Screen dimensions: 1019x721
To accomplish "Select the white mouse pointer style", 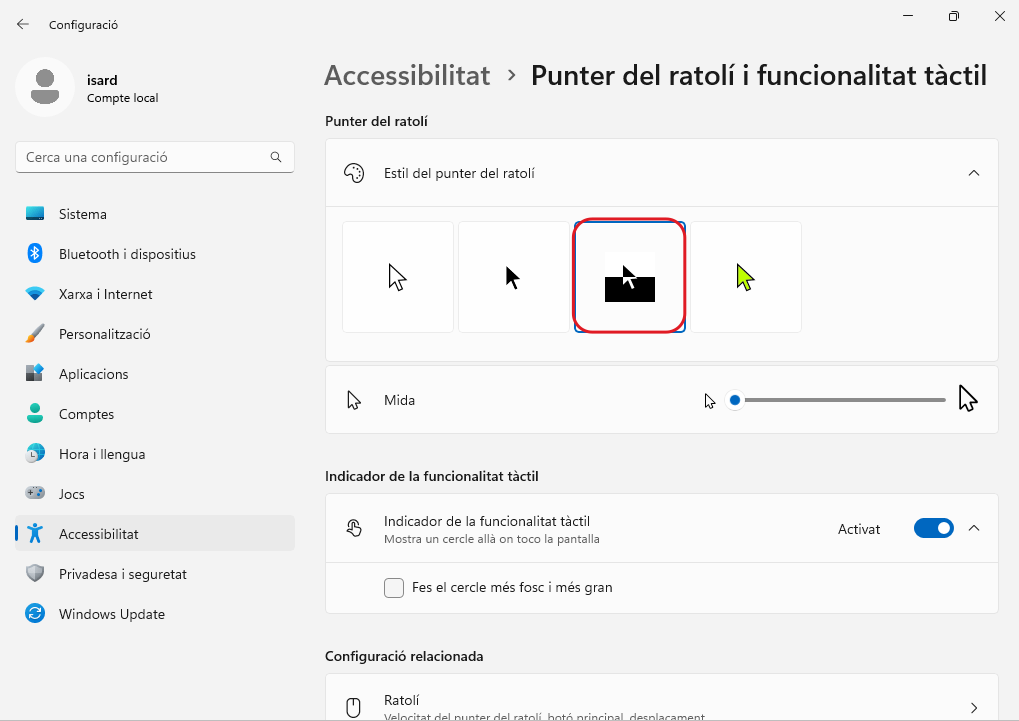I will click(398, 277).
